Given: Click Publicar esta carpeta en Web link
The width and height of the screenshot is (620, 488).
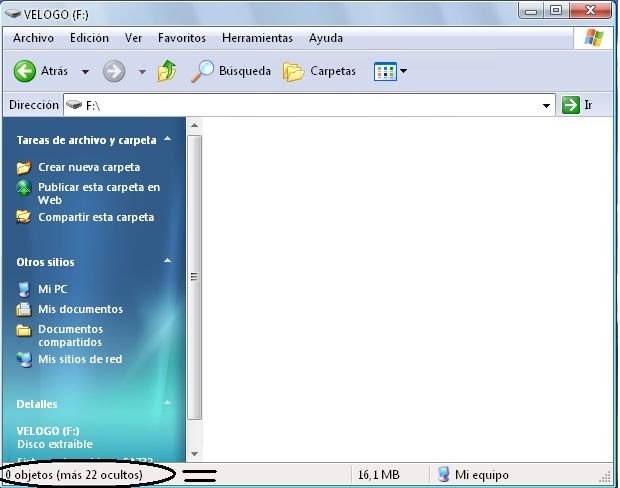Looking at the screenshot, I should click(x=99, y=193).
